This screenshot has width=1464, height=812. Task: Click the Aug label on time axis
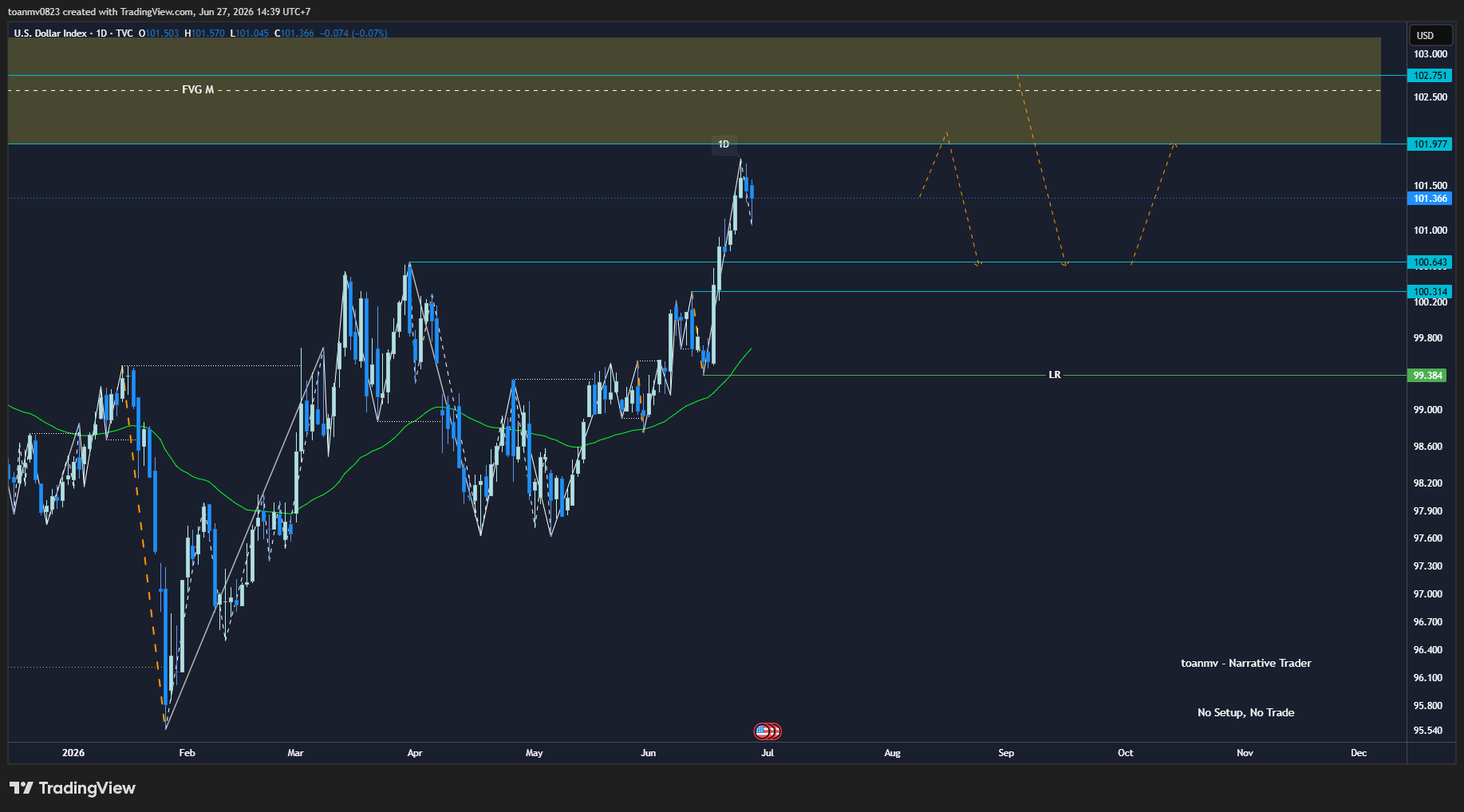[892, 753]
